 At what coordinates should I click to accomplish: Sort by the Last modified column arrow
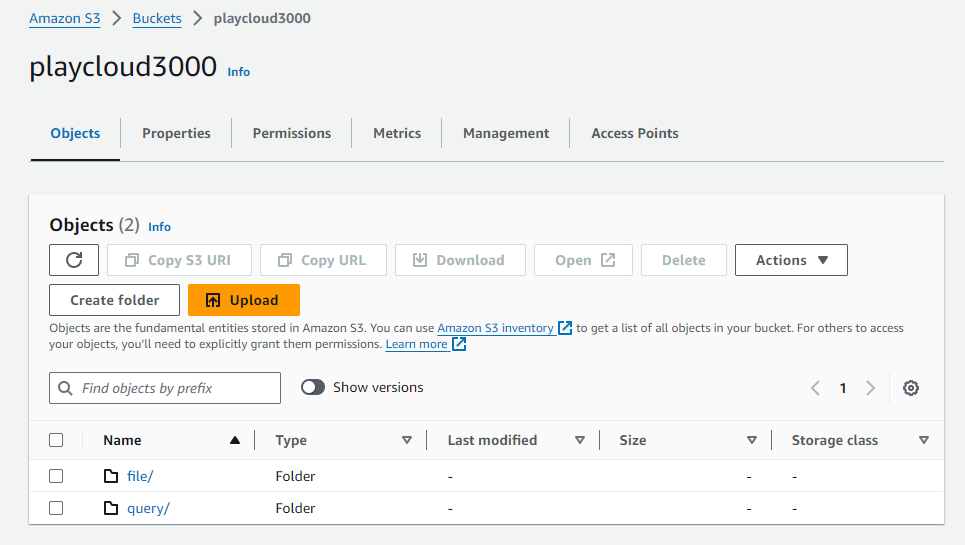pos(580,440)
